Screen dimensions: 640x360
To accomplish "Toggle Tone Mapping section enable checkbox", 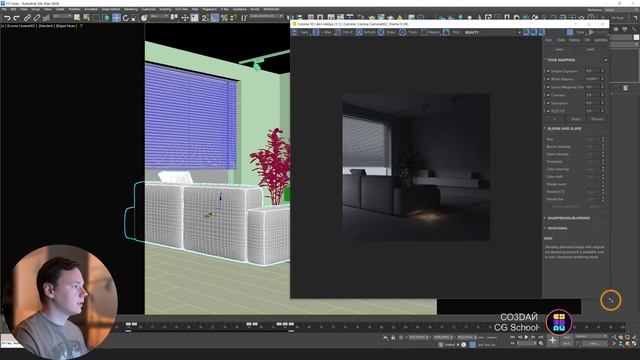I will (605, 60).
